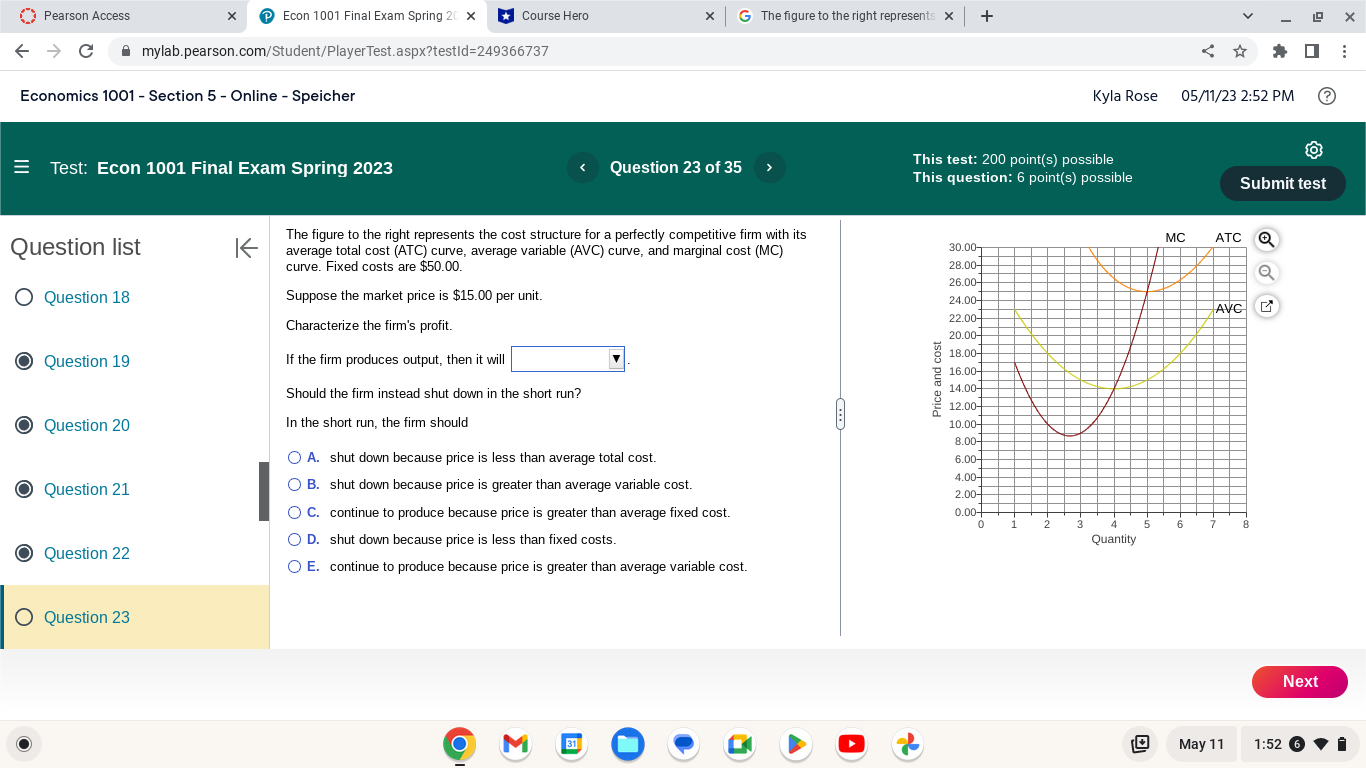
Task: Open the firm's output dropdown
Action: point(613,358)
